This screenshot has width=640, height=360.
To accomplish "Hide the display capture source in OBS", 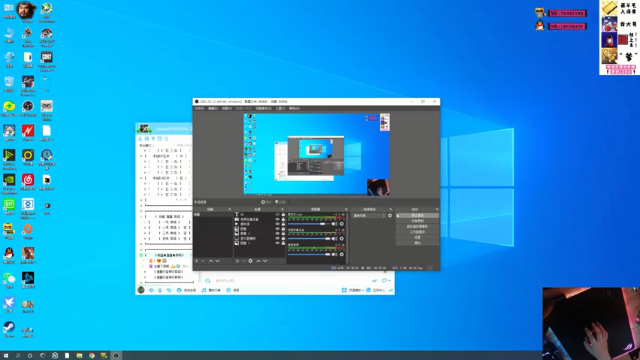I will (x=278, y=238).
